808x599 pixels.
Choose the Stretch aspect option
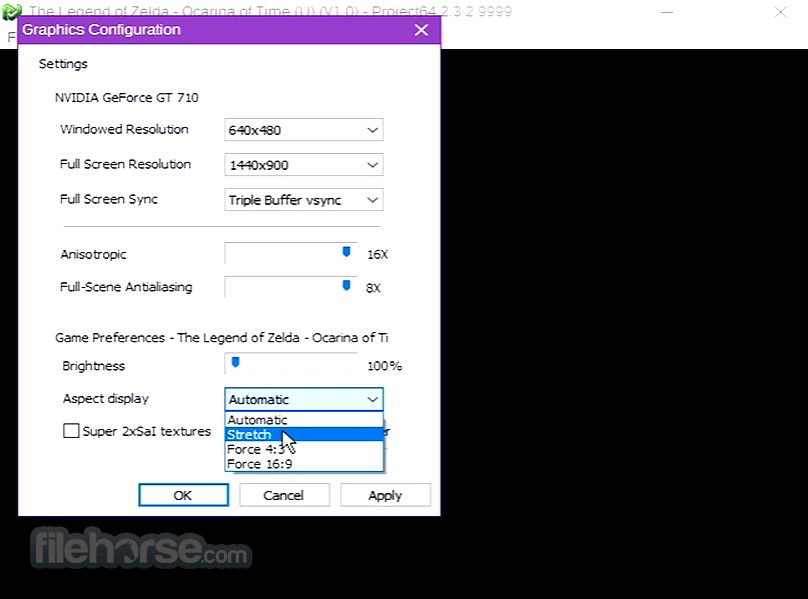point(304,435)
